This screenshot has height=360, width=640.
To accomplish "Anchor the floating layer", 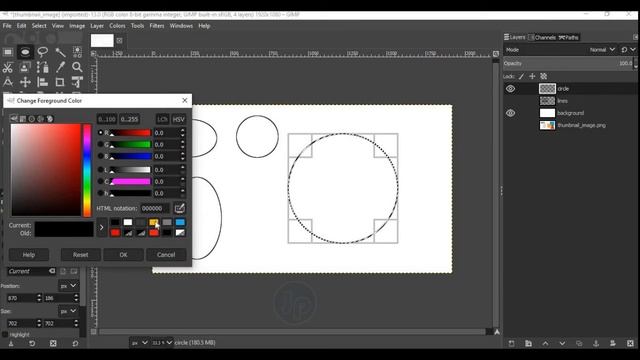I will pyautogui.click(x=596, y=343).
